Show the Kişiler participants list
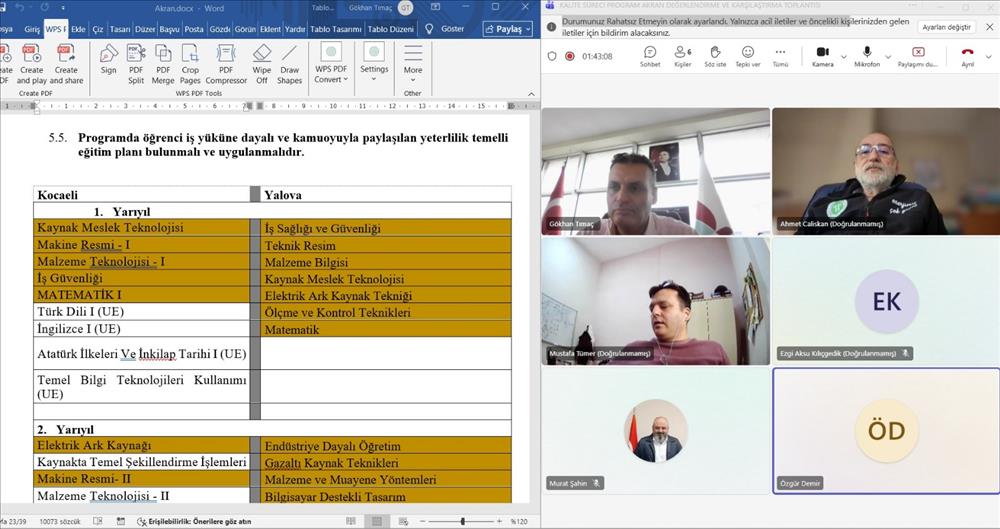The height and width of the screenshot is (529, 1000). click(x=683, y=56)
